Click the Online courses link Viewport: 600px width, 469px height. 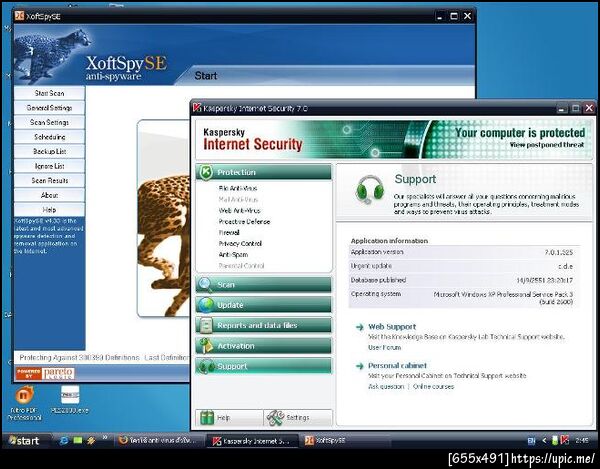pyautogui.click(x=434, y=386)
